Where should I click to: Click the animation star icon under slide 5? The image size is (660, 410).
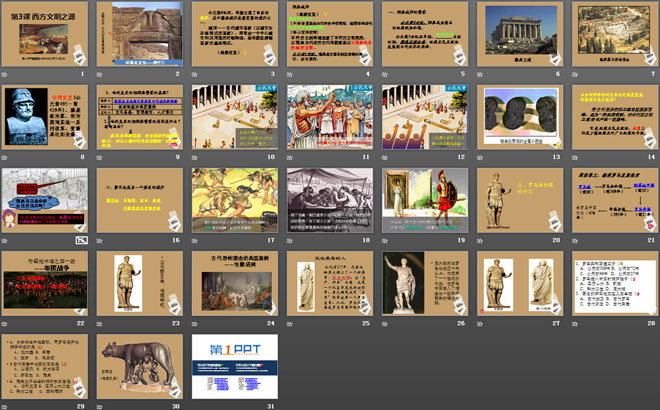click(x=385, y=74)
